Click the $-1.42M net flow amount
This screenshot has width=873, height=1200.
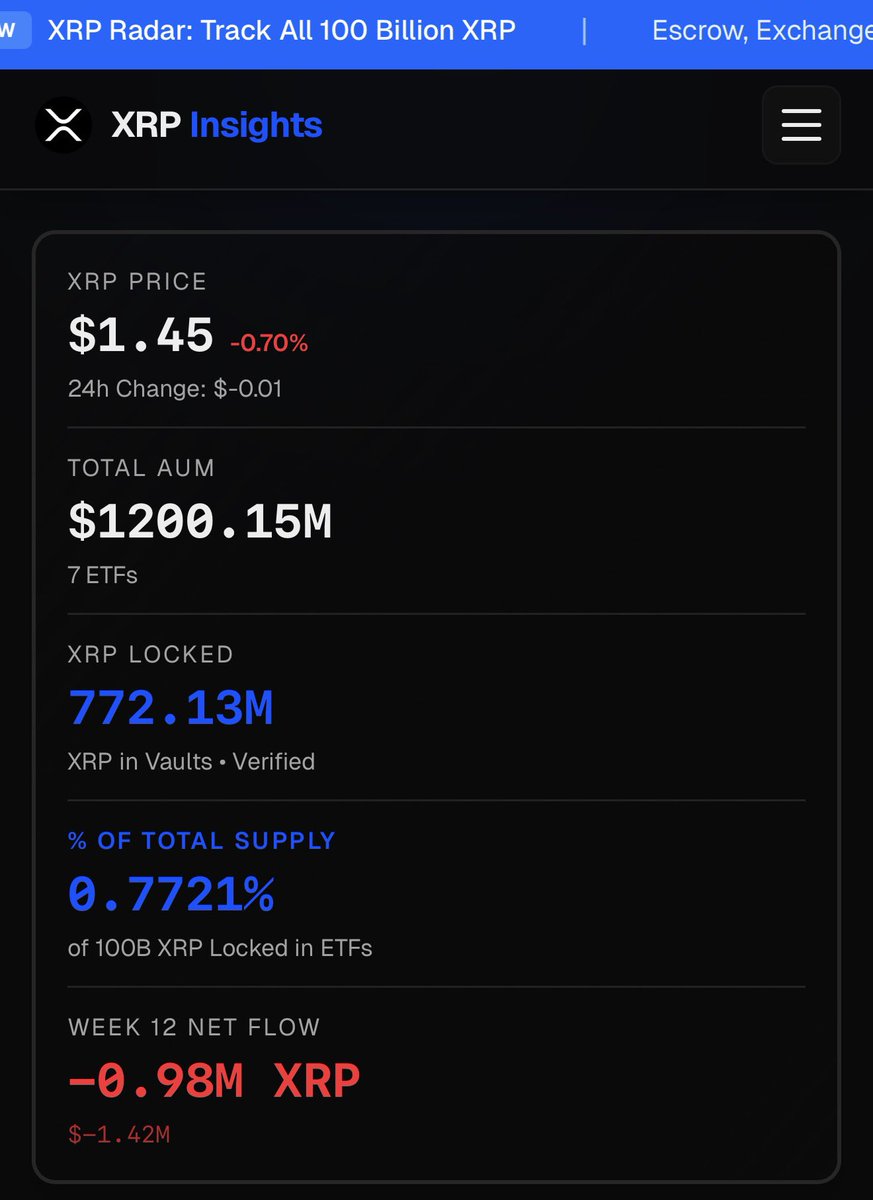click(x=119, y=1134)
